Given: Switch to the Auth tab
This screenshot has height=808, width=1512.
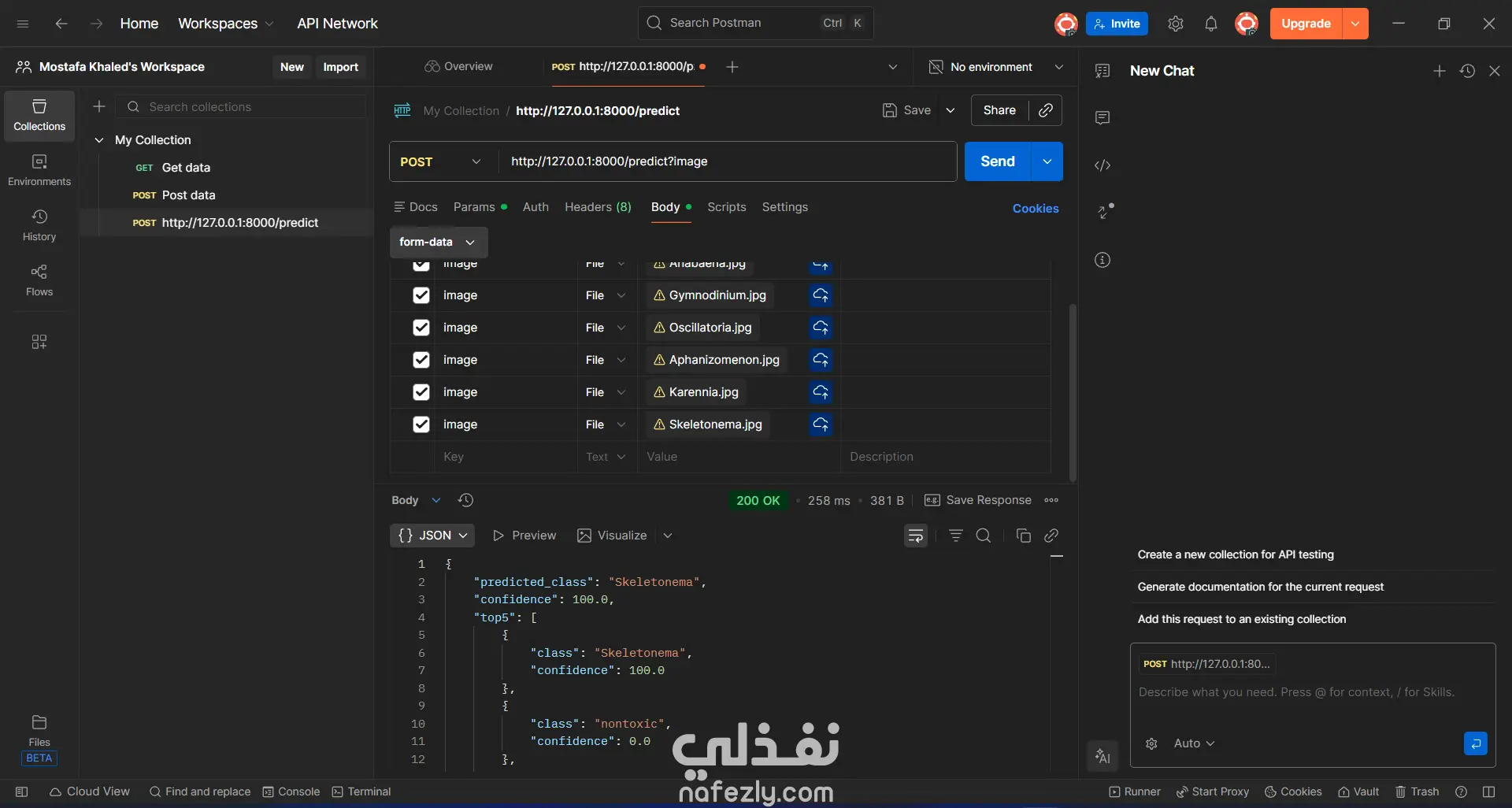Looking at the screenshot, I should (x=535, y=207).
